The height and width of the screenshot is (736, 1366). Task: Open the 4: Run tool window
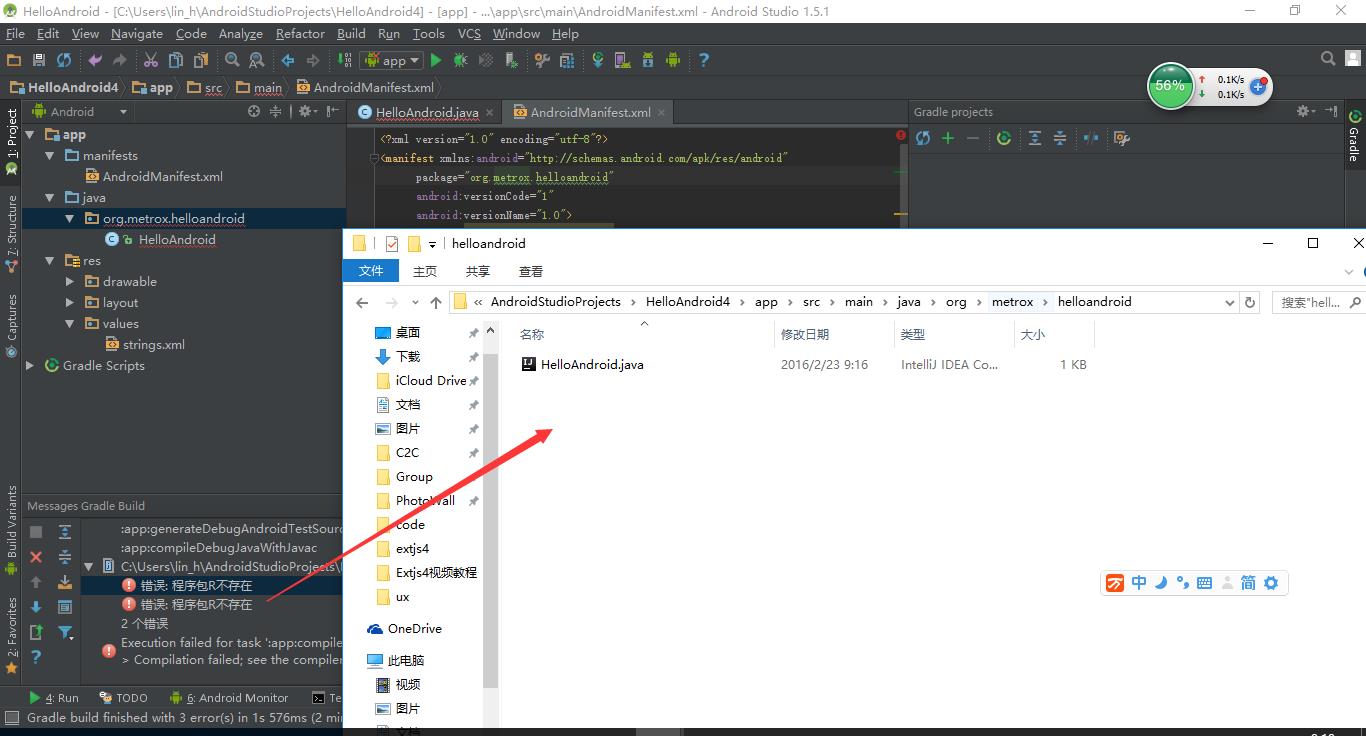[55, 698]
